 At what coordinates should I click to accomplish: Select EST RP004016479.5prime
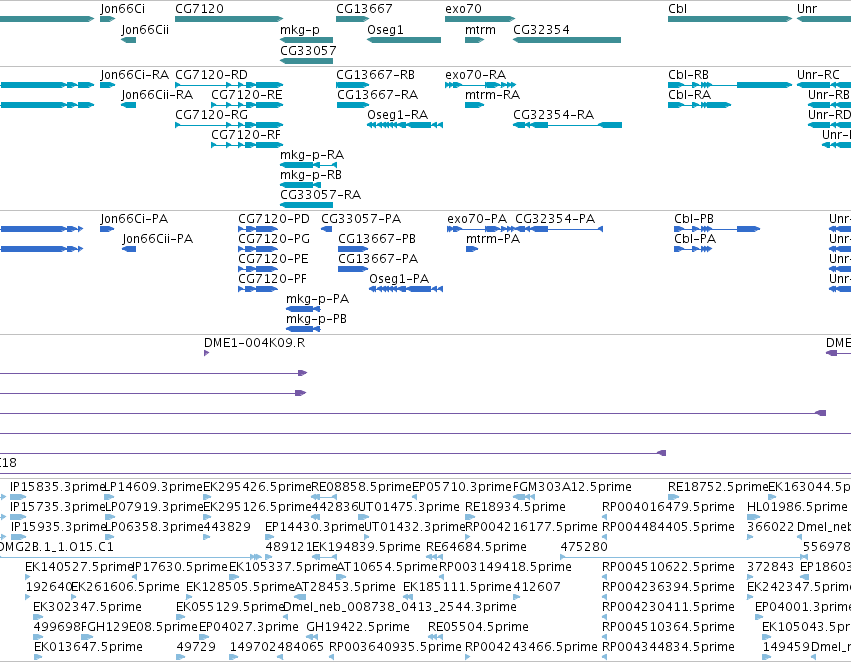[605, 517]
